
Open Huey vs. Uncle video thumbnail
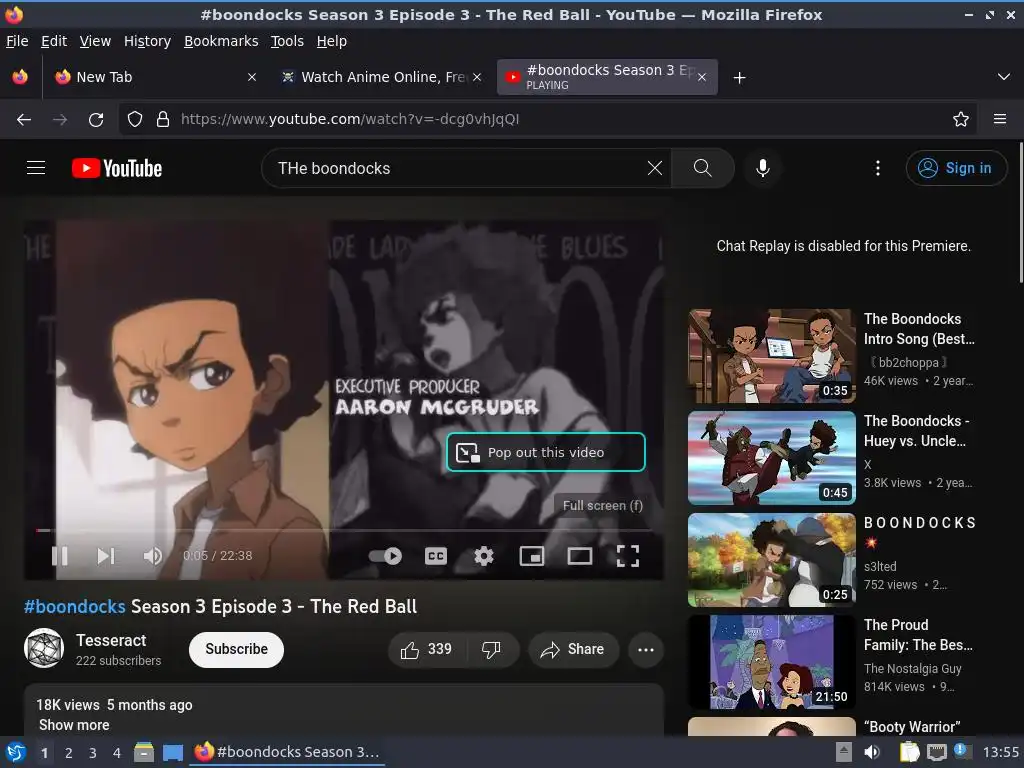771,458
